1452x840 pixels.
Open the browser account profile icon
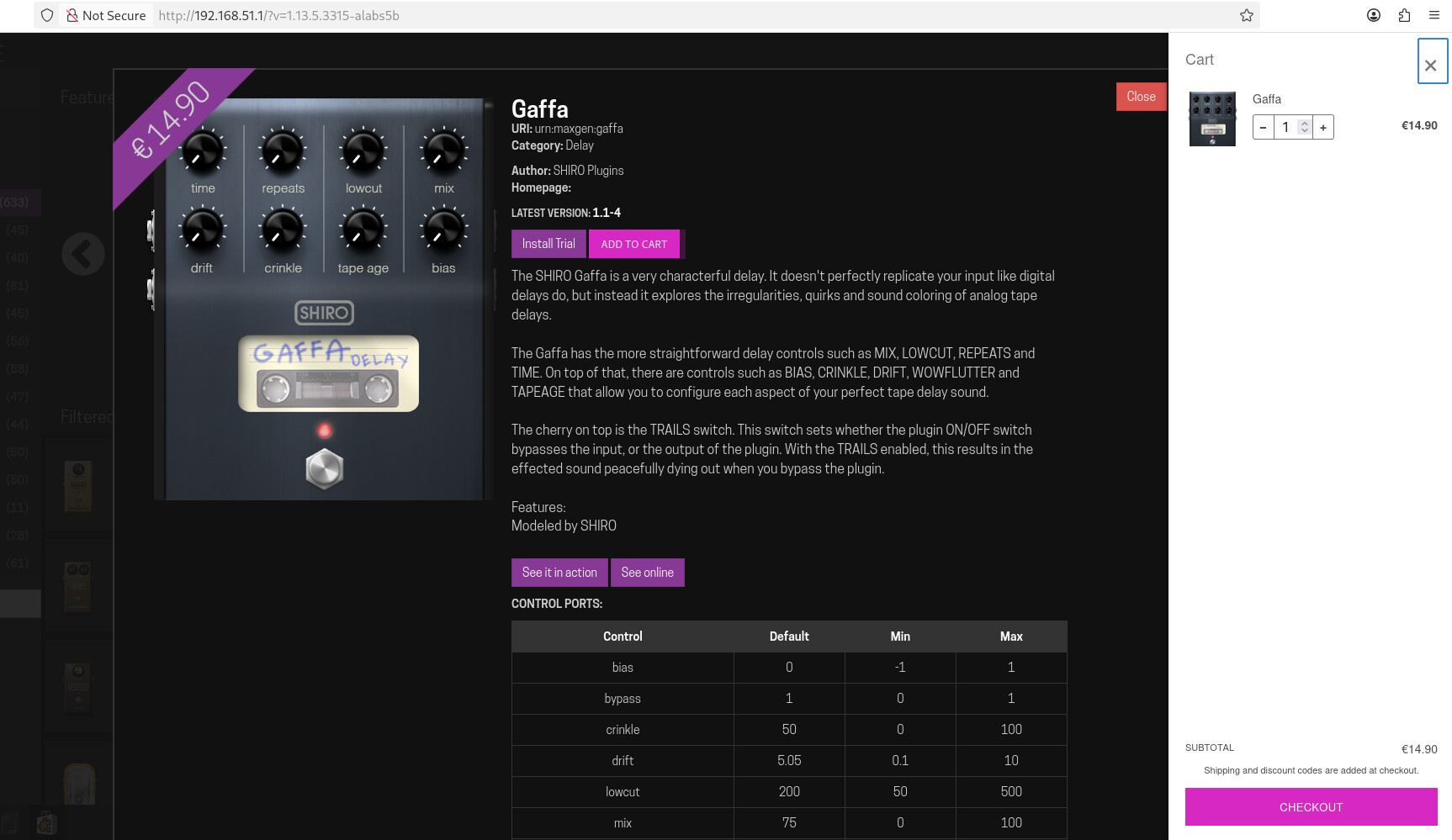[1374, 15]
